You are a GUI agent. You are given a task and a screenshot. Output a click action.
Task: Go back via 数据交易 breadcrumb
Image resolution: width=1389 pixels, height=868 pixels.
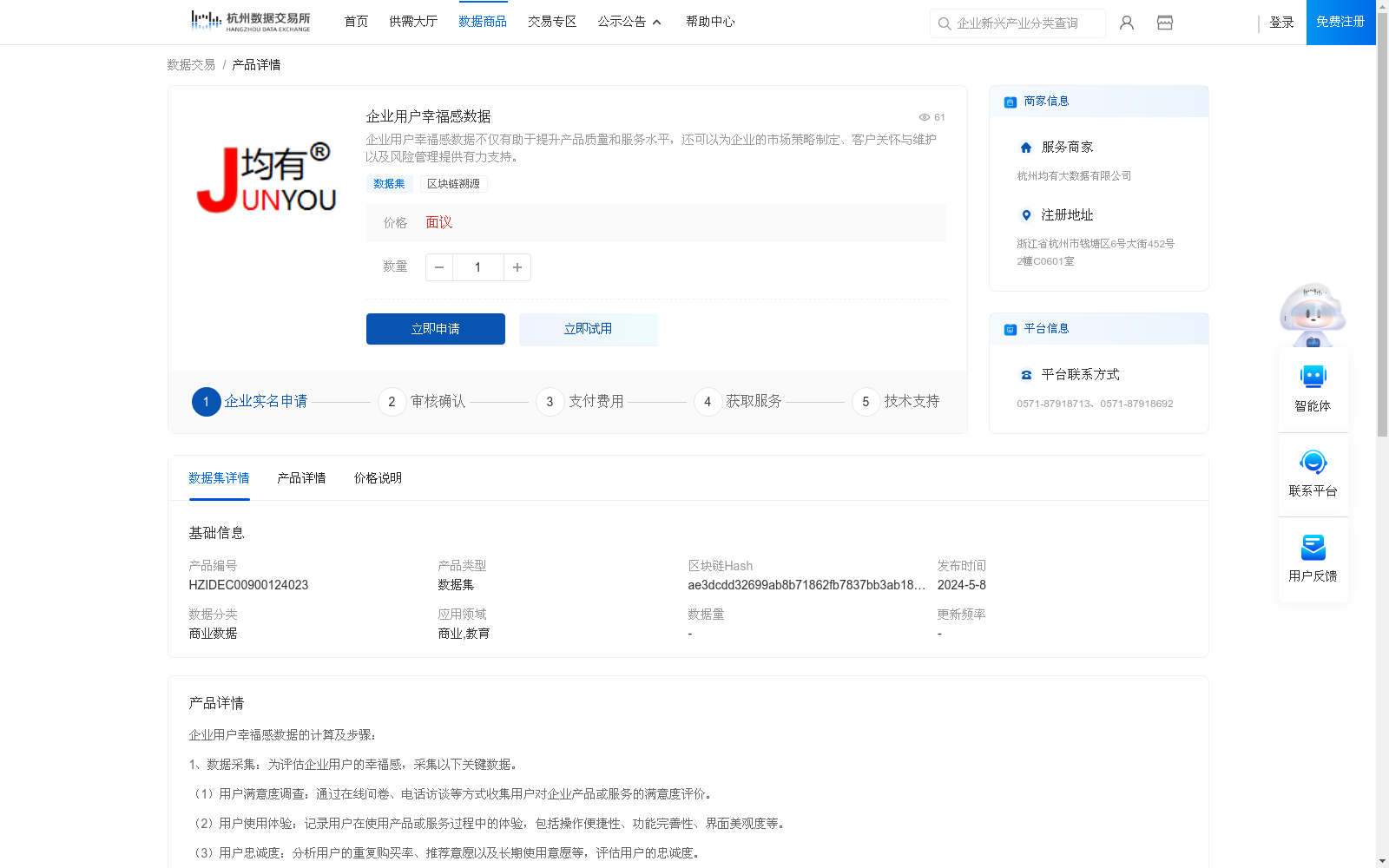coord(191,65)
